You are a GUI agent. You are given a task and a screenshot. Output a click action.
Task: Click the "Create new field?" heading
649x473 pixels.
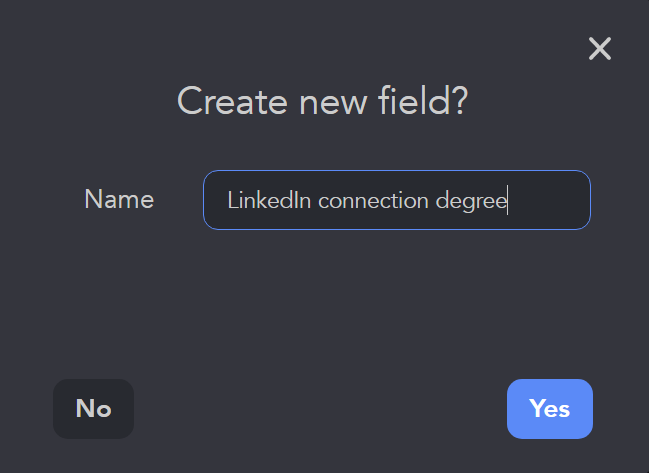pos(323,101)
